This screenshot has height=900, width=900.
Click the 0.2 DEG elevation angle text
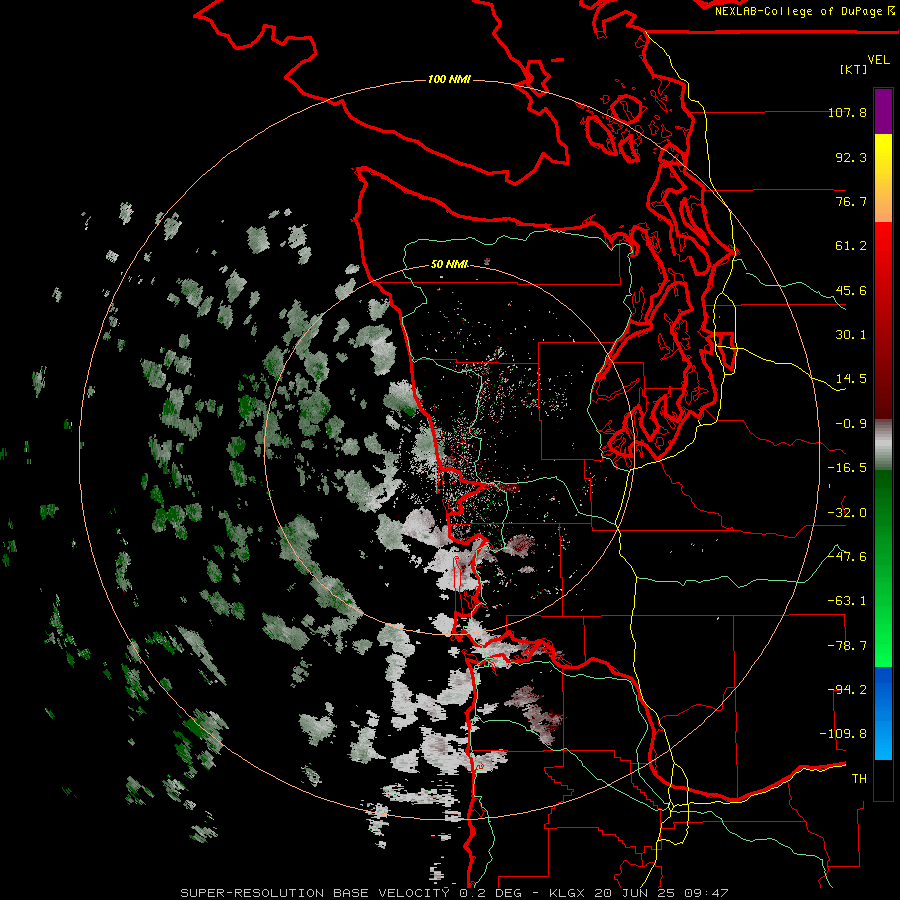click(490, 893)
